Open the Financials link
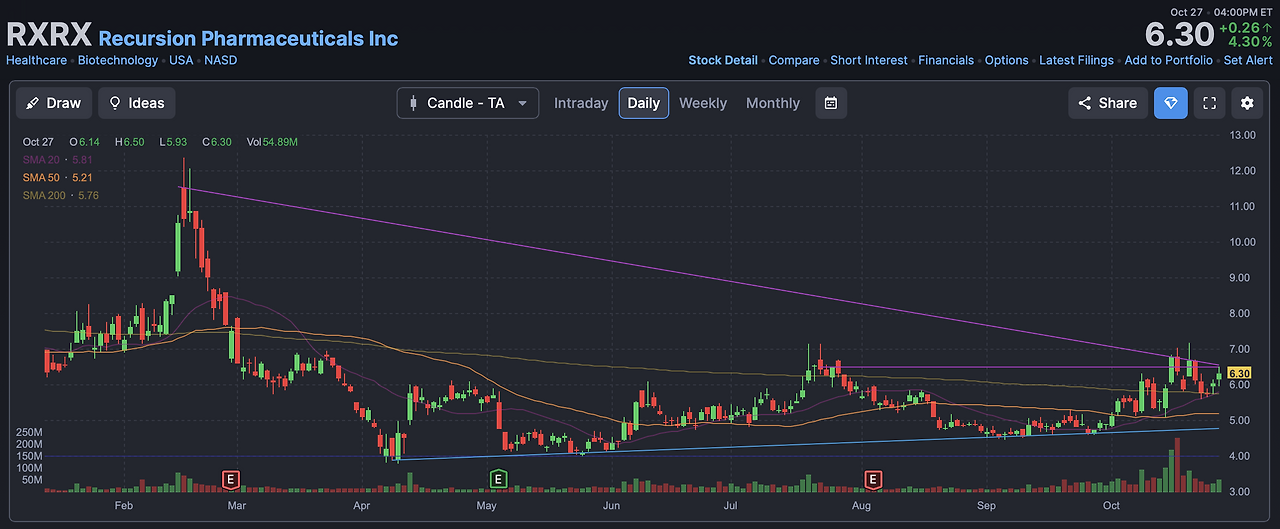 click(946, 60)
